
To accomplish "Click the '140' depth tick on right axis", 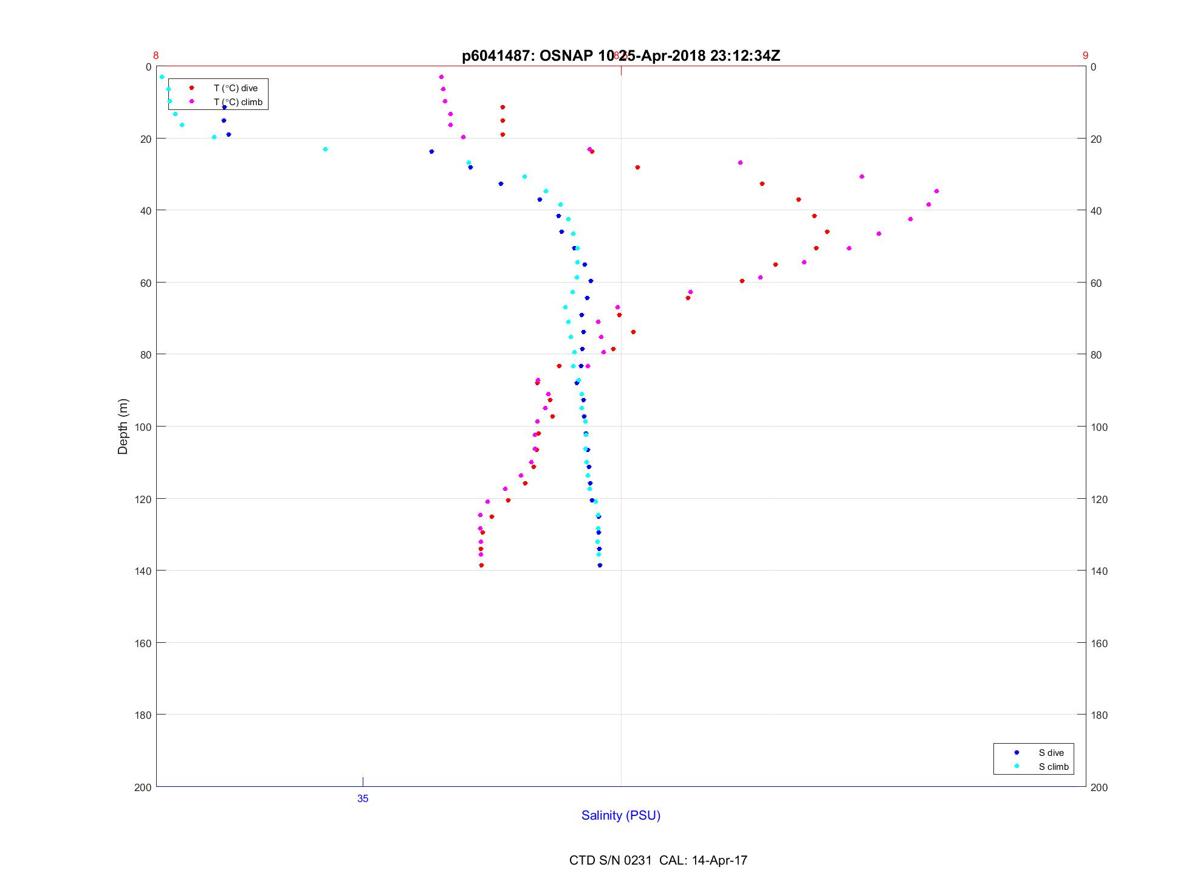I will point(1100,571).
